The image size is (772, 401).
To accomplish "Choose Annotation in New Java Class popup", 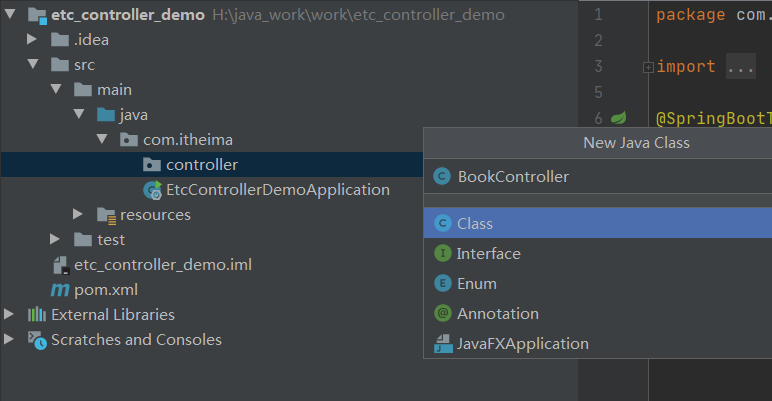I will (598, 313).
